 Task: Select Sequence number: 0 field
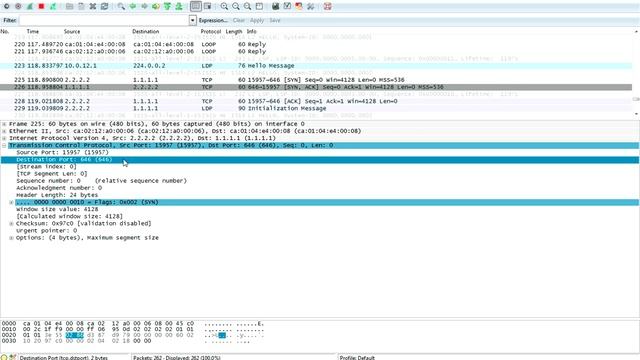pos(101,181)
